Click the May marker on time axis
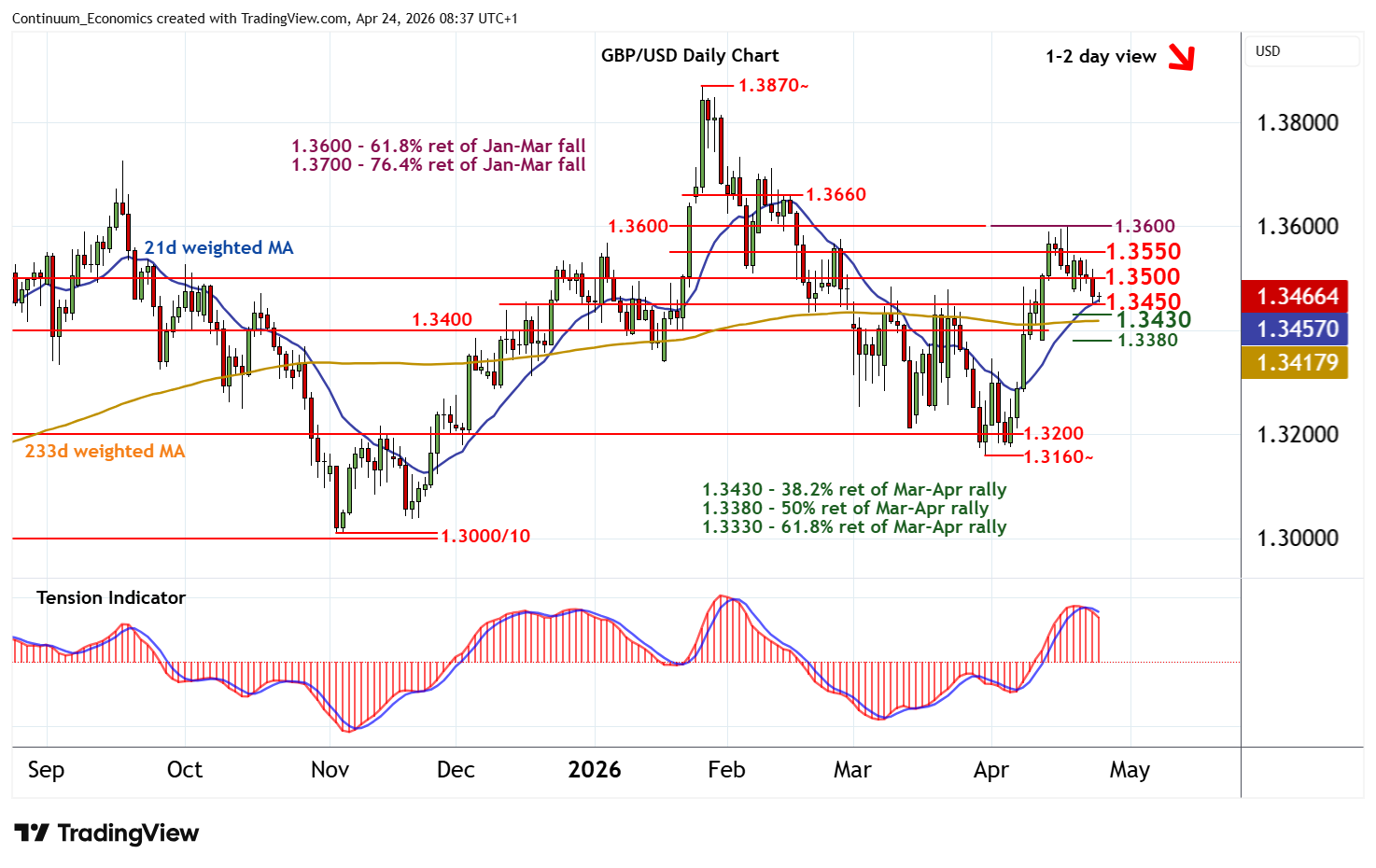This screenshot has width=1376, height=868. [x=1129, y=770]
